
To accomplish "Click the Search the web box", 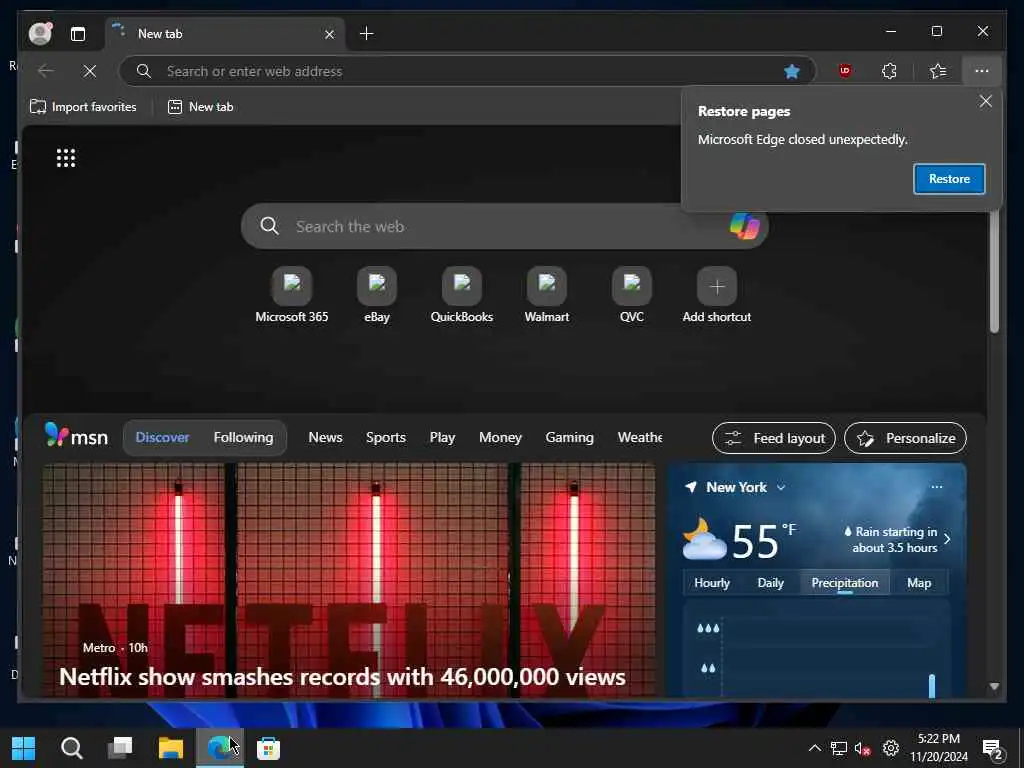I will 503,226.
